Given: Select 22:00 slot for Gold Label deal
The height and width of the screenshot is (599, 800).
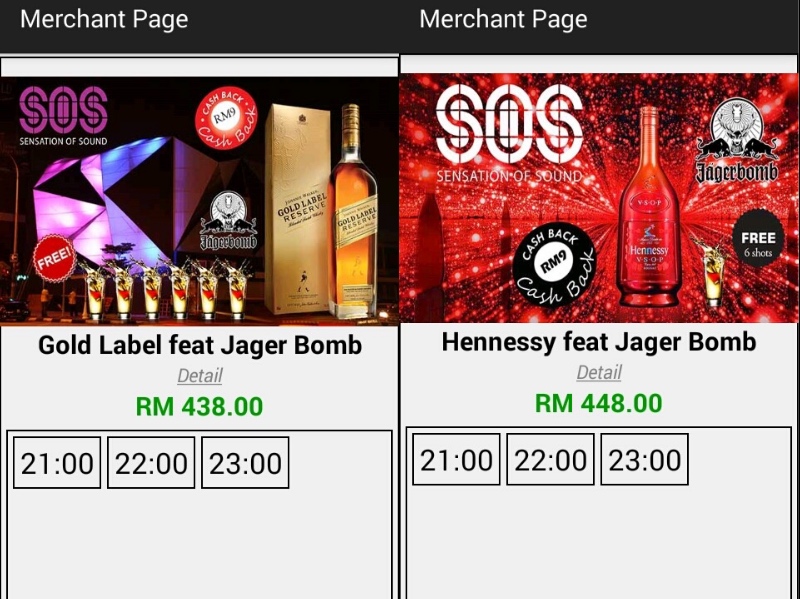Looking at the screenshot, I should pos(151,463).
